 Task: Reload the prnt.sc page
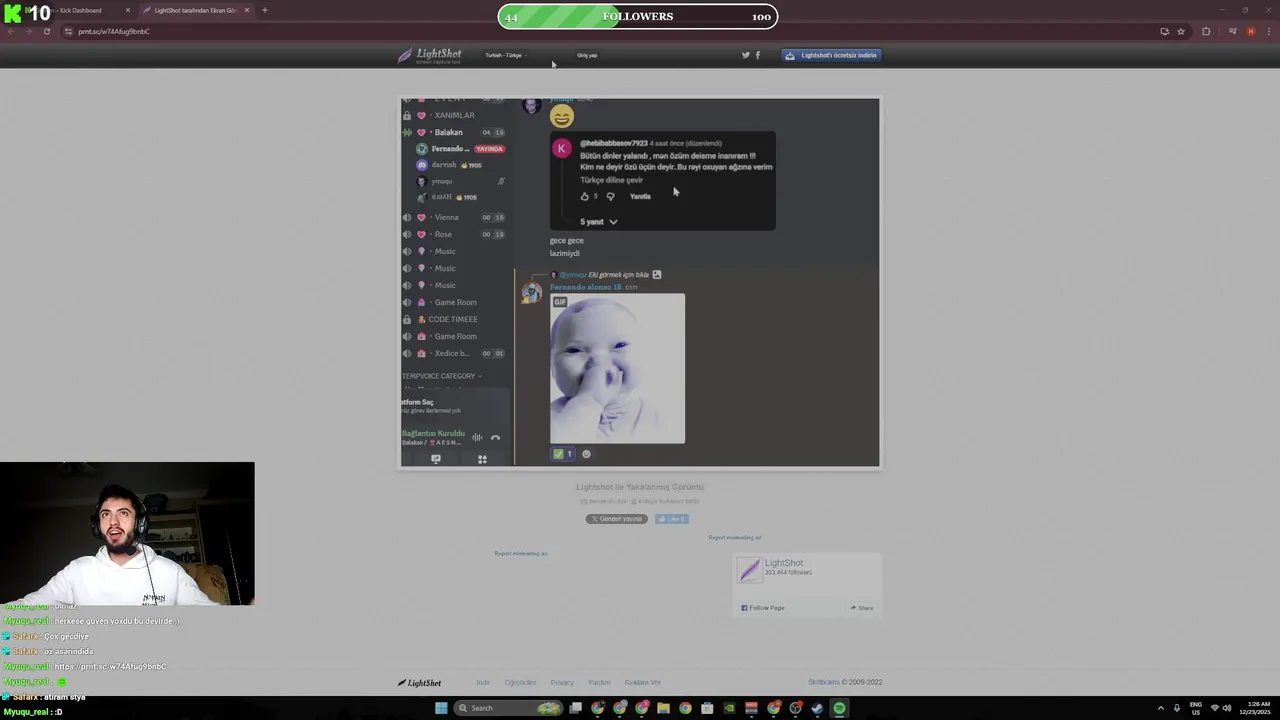pos(46,31)
